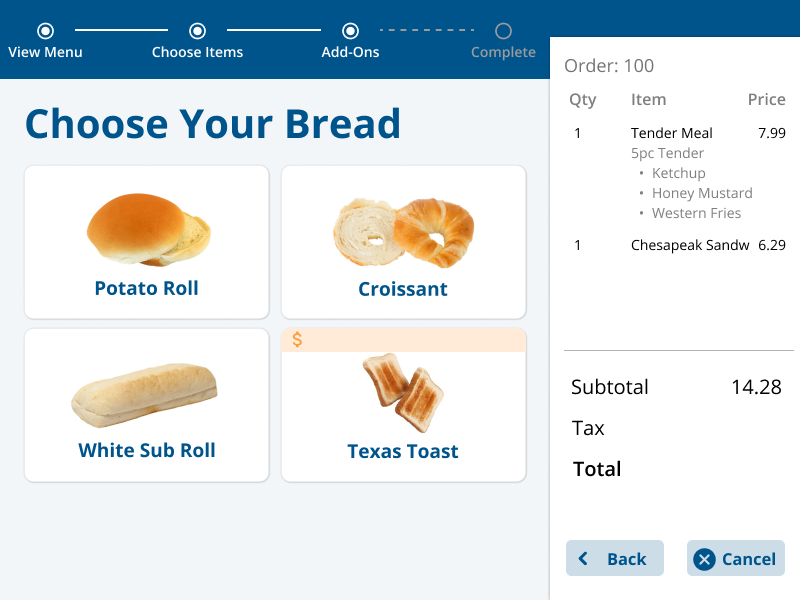Go to View Menu step circle

pyautogui.click(x=45, y=31)
